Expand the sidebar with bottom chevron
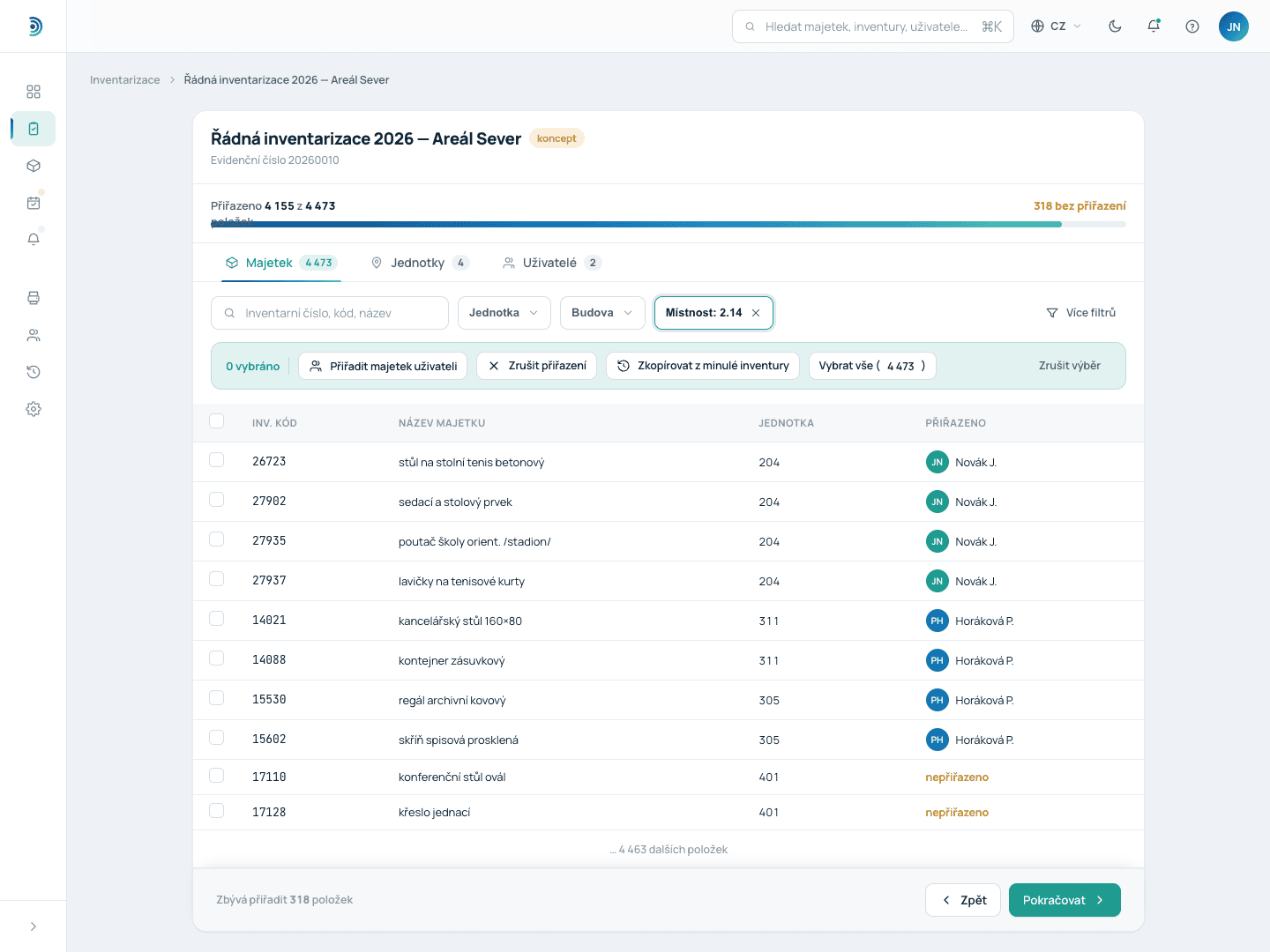 tap(34, 926)
